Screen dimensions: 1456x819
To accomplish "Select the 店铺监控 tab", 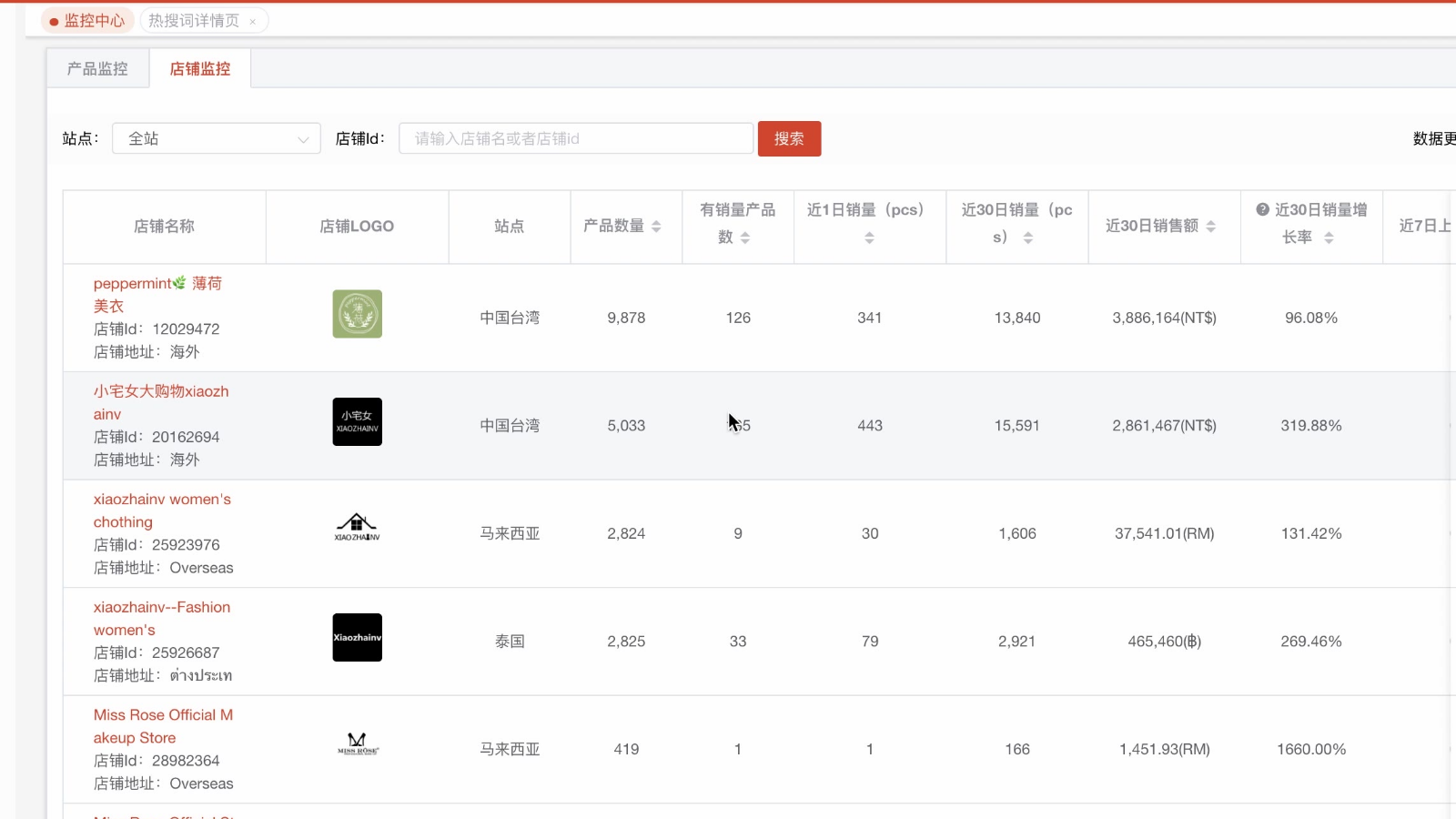I will [200, 69].
